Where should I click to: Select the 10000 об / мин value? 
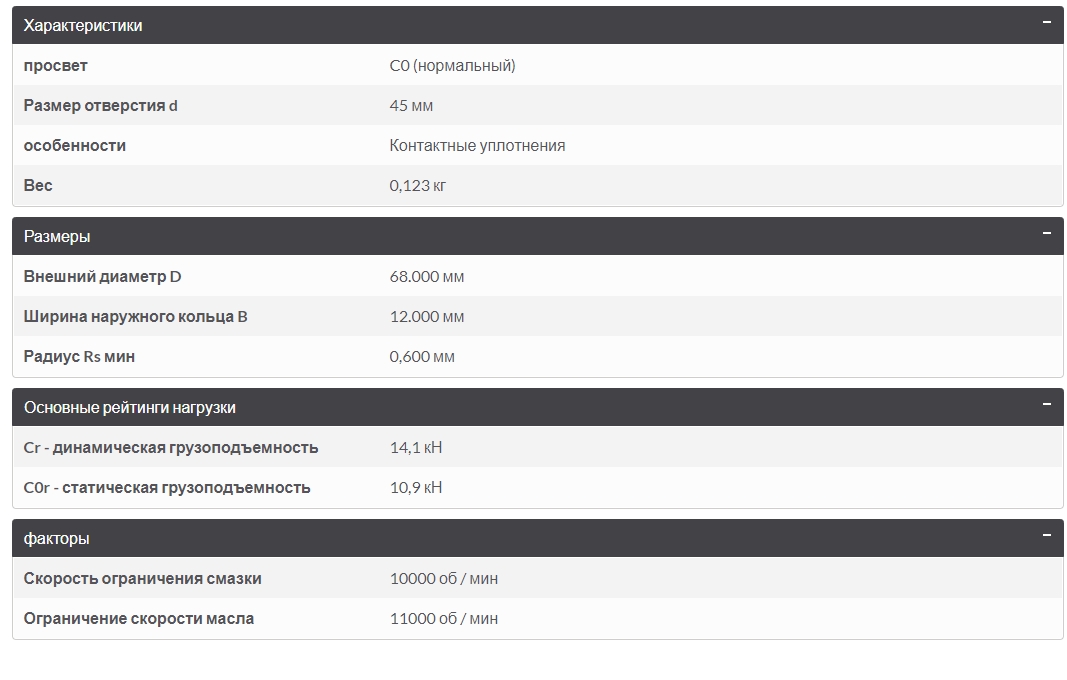[444, 579]
